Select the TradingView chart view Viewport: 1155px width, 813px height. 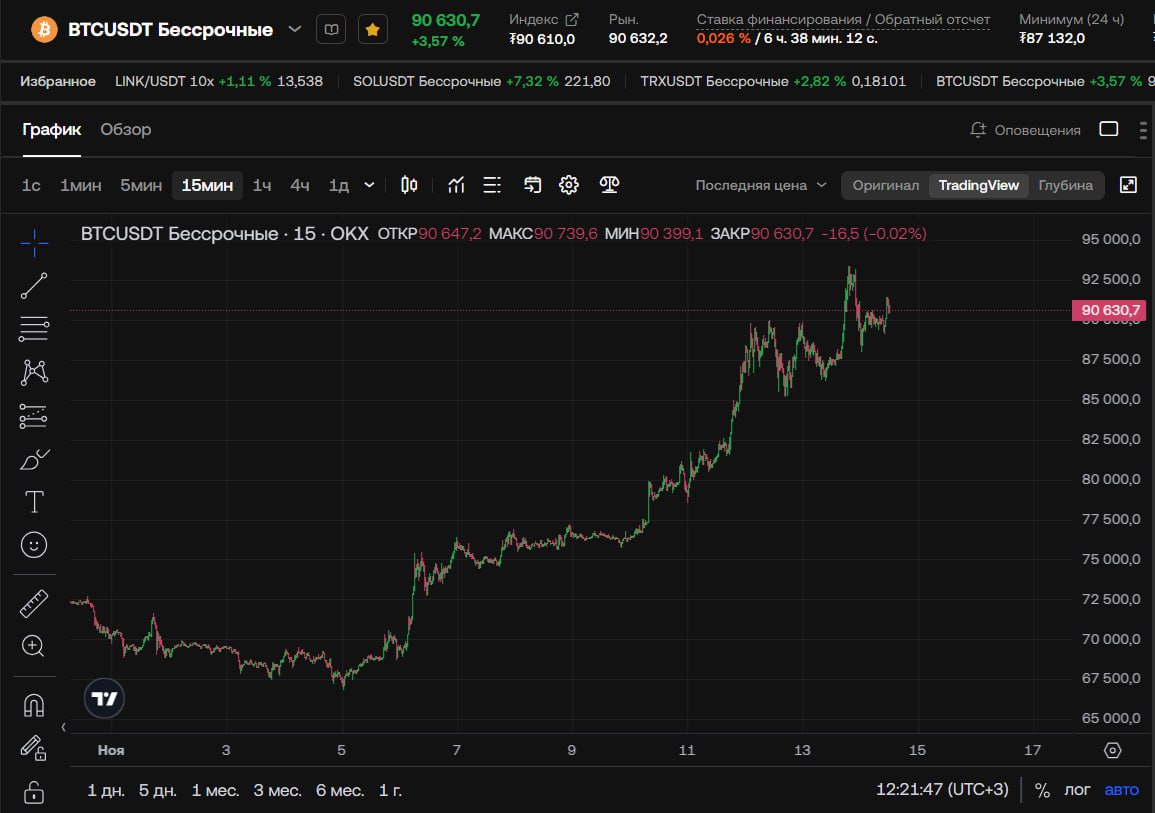point(978,185)
